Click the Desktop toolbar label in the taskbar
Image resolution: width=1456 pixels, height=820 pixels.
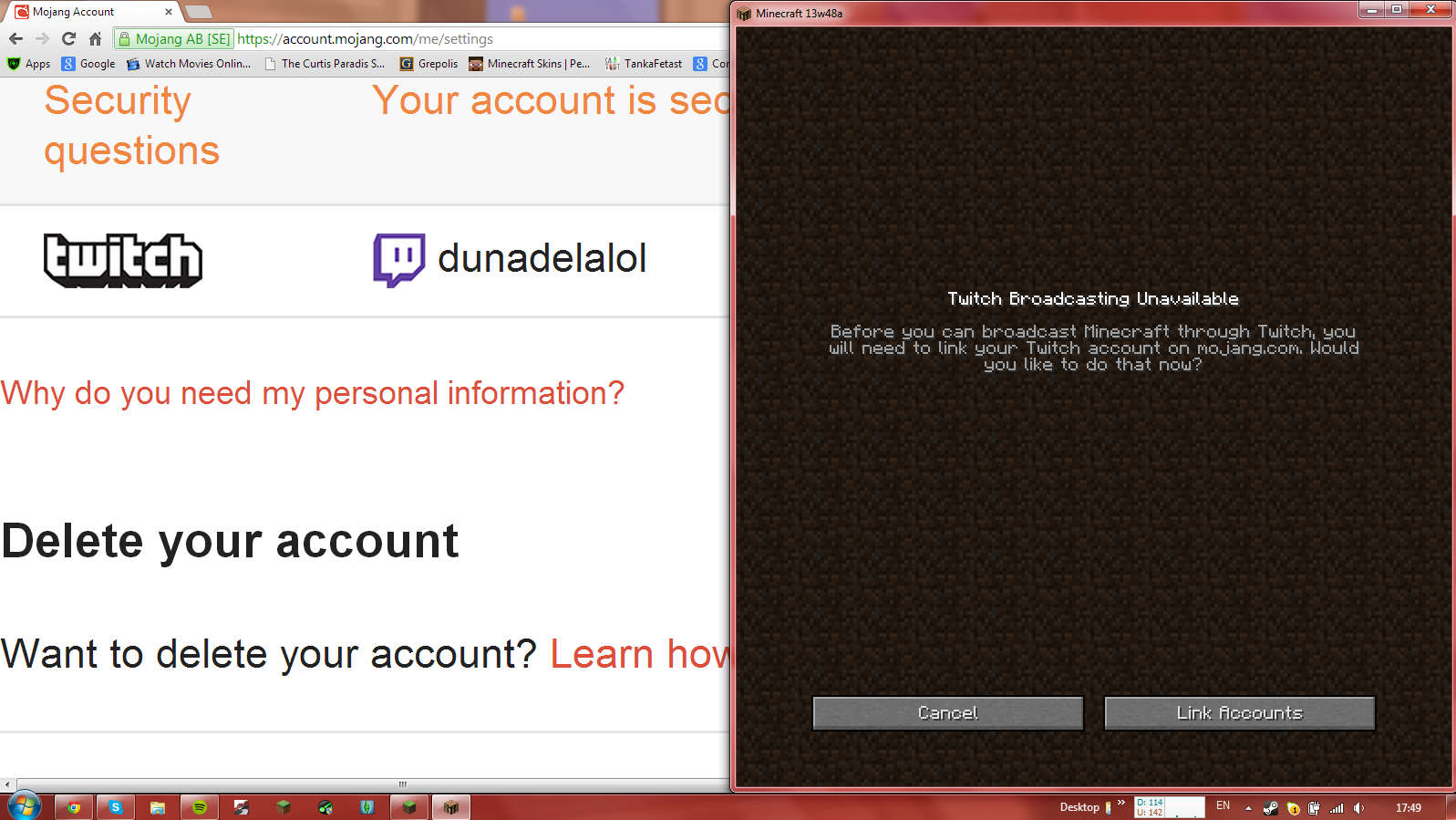point(1079,807)
